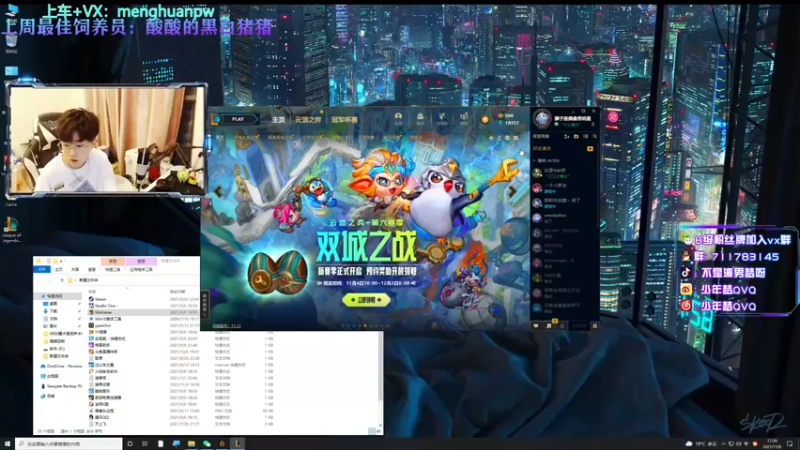Screen dimensions: 800x450
Task: Select the Recycle Bin desktop icon
Action: 11,43
